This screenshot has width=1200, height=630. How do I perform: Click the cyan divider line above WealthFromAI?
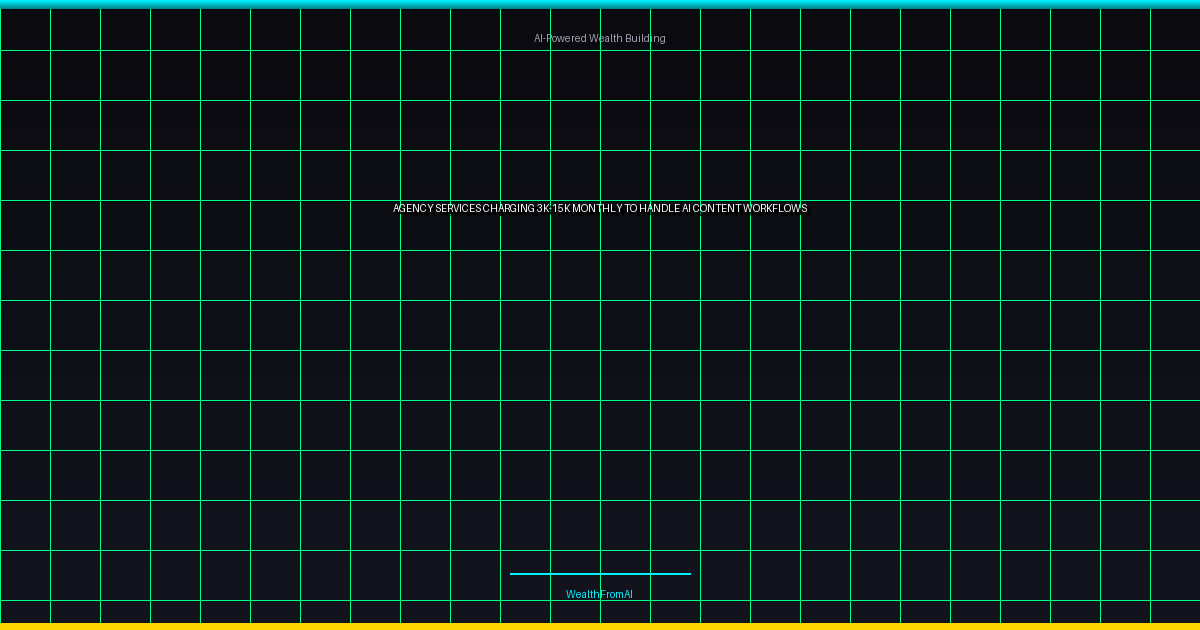tap(600, 574)
